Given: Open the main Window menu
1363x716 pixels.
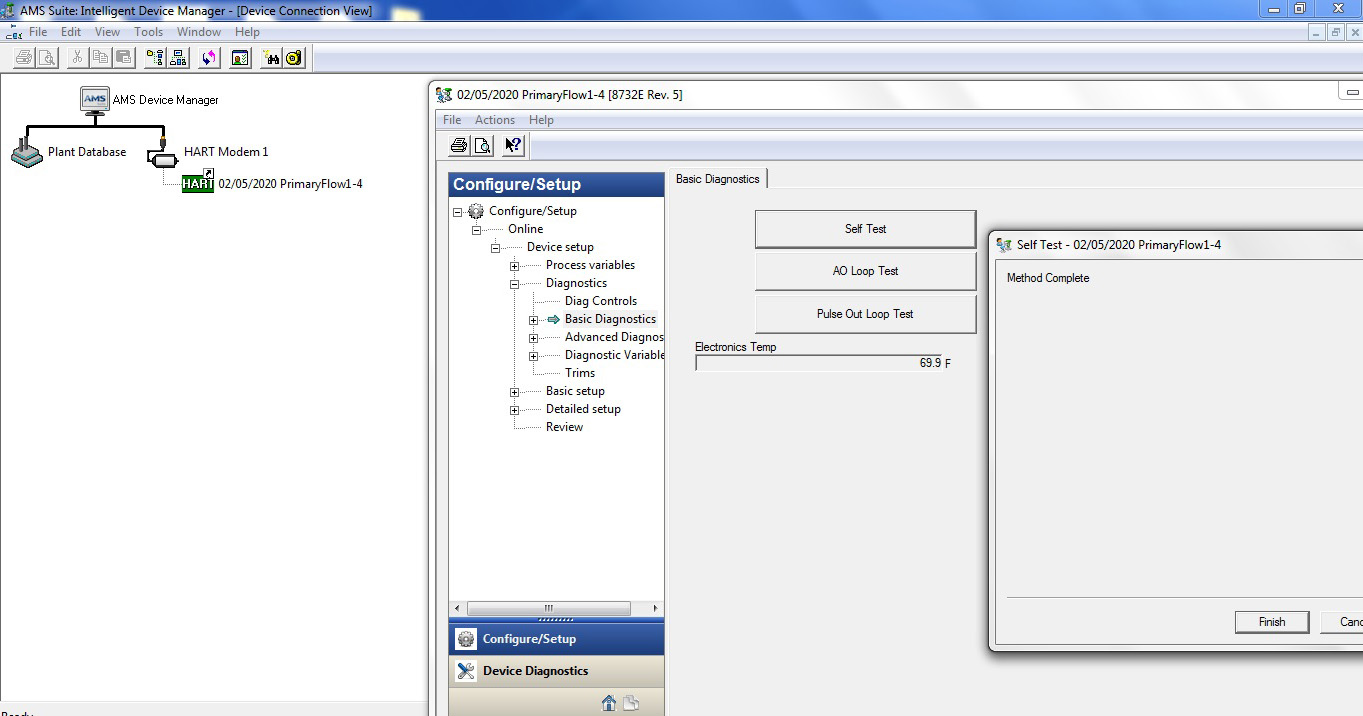Looking at the screenshot, I should click(199, 32).
